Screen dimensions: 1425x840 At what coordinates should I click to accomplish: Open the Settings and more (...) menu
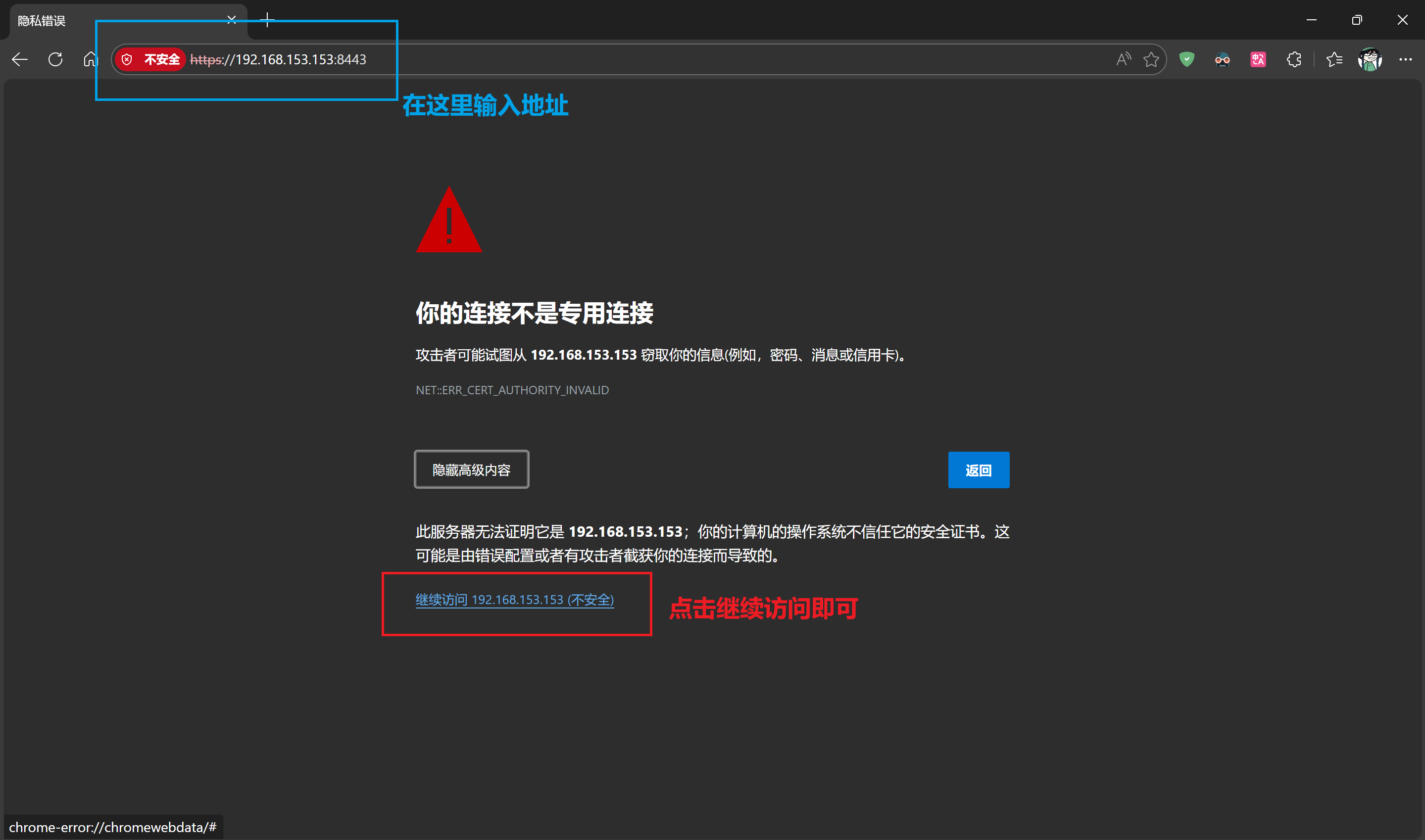pos(1406,59)
